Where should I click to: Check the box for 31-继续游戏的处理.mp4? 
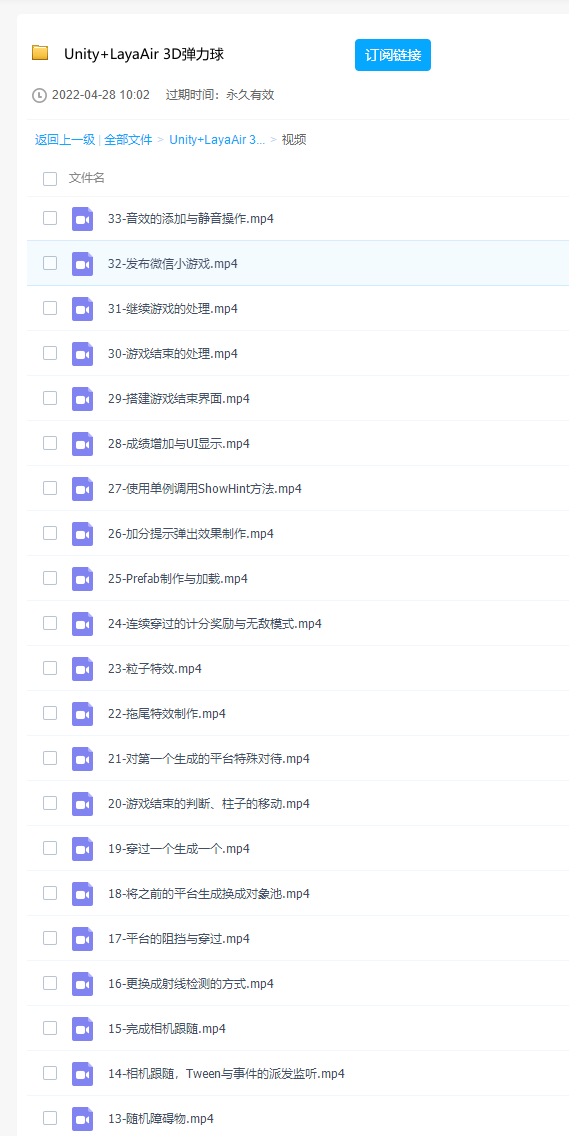click(x=50, y=308)
